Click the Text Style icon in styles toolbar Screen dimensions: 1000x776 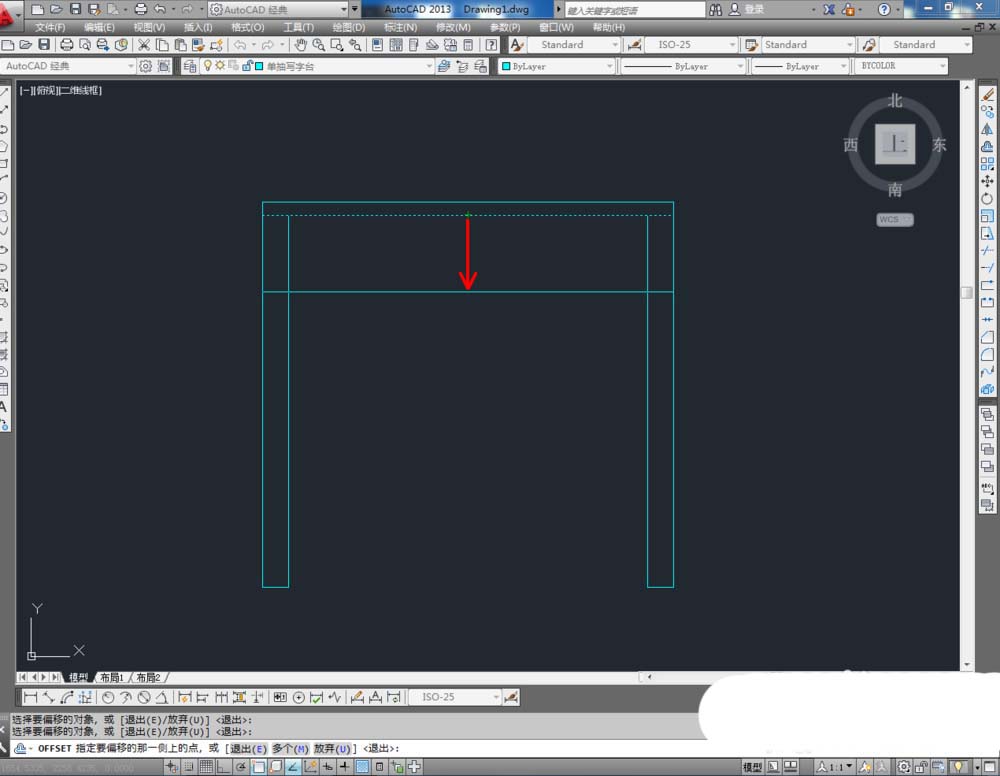[517, 45]
